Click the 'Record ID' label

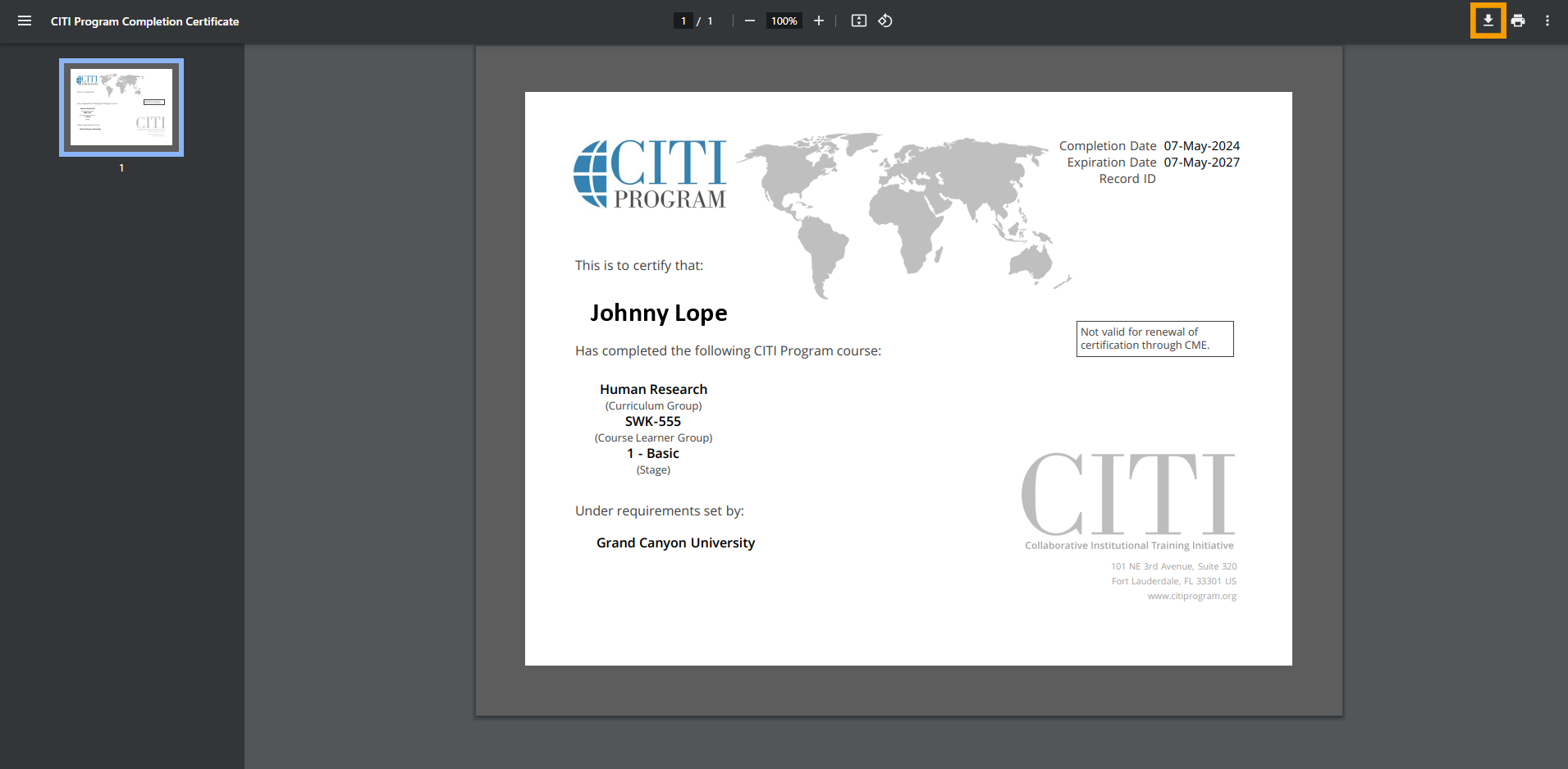point(1127,179)
